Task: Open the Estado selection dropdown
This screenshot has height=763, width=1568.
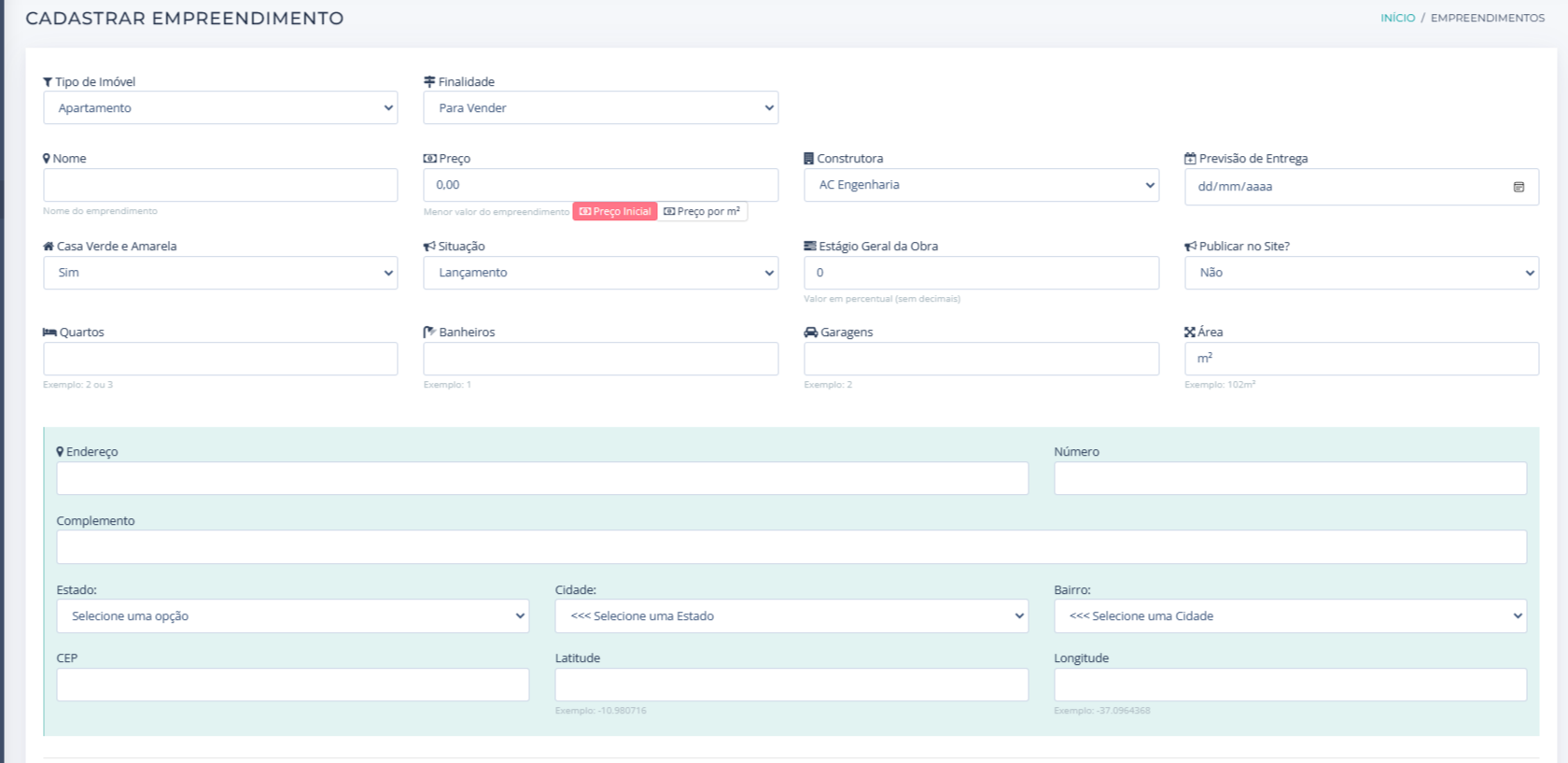Action: (292, 616)
